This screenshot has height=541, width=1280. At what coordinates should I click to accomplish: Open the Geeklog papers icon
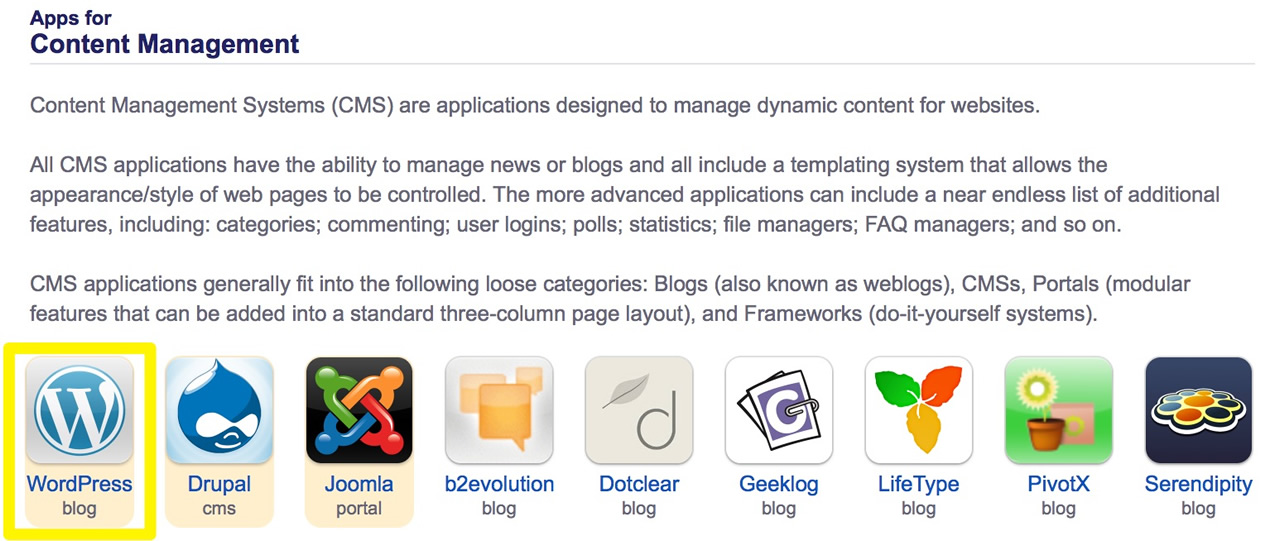pyautogui.click(x=779, y=410)
